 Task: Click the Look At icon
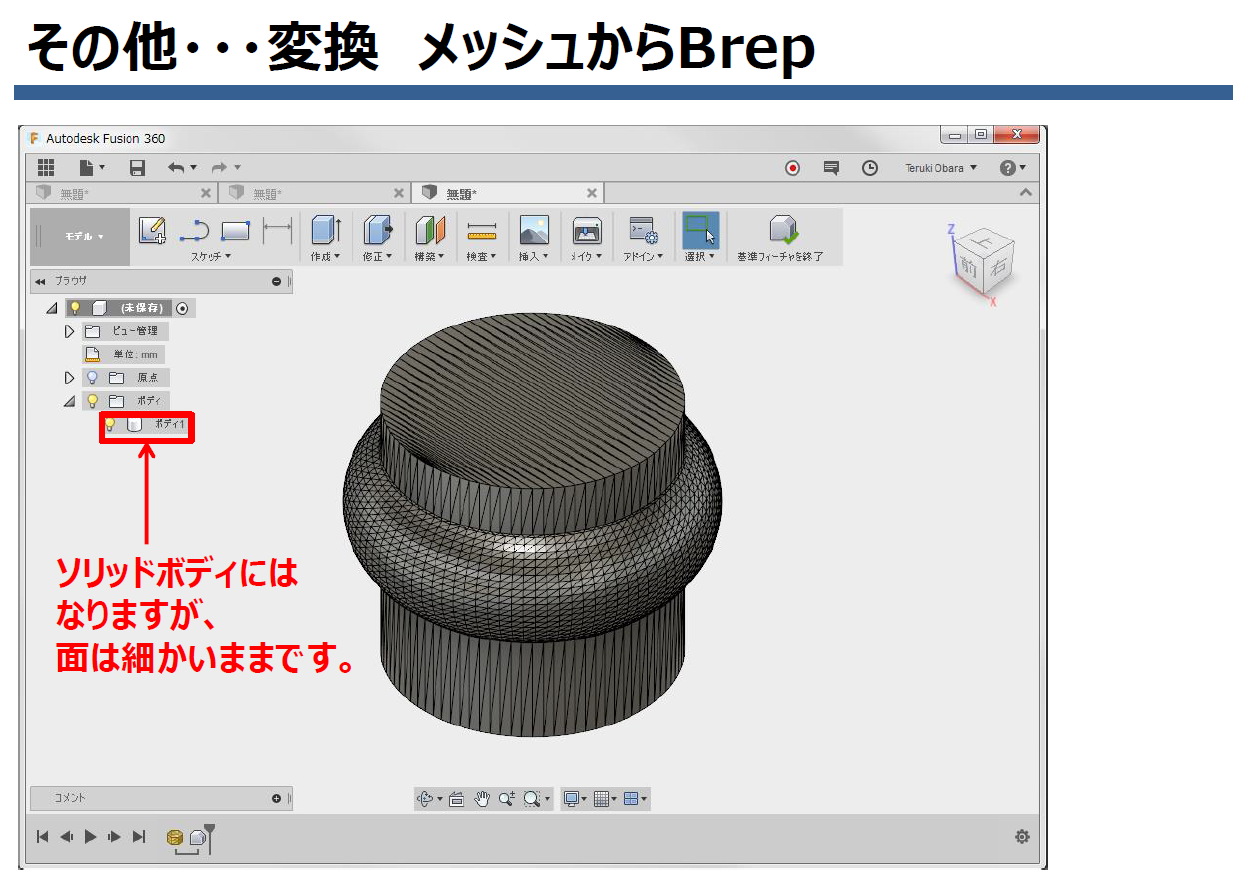[457, 799]
